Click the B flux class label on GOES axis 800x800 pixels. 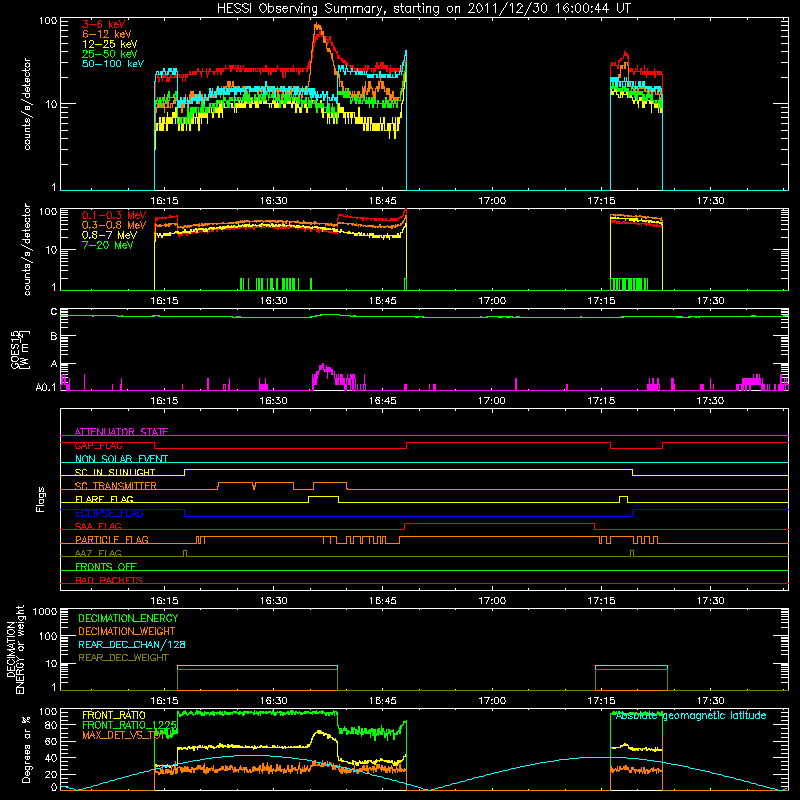click(54, 336)
